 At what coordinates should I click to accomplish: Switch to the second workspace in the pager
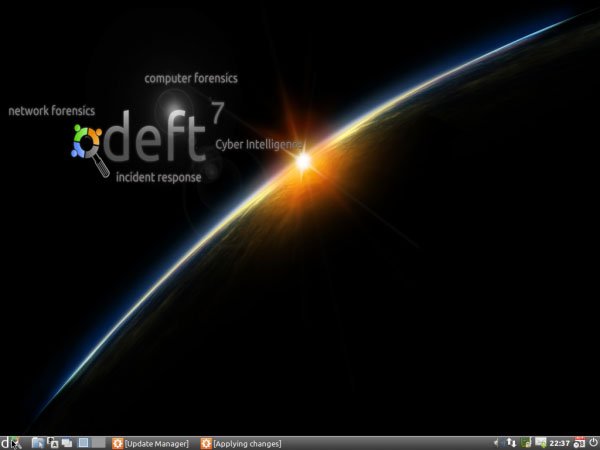(x=98, y=443)
